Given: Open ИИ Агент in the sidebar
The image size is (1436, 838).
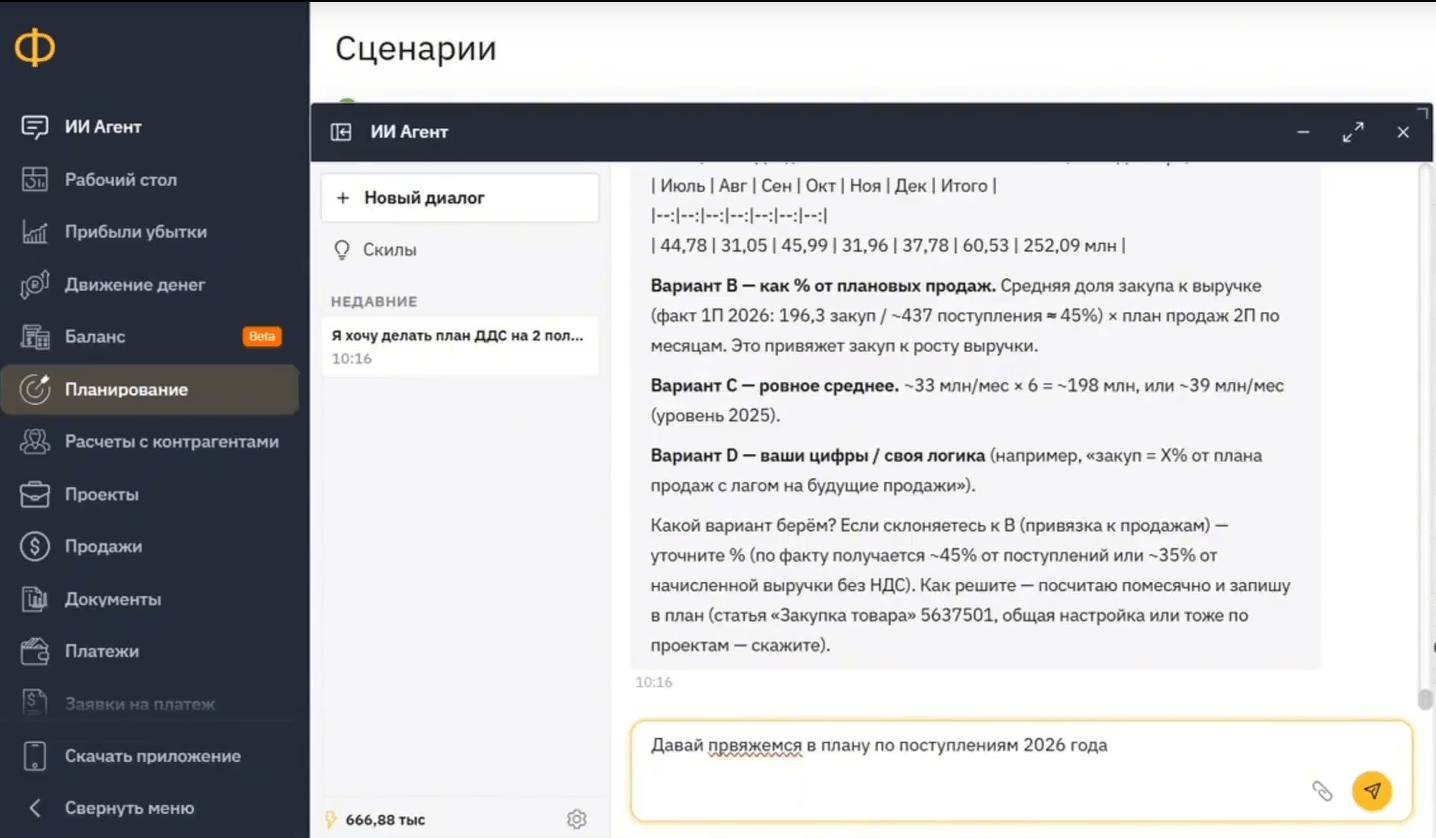Looking at the screenshot, I should coord(150,127).
